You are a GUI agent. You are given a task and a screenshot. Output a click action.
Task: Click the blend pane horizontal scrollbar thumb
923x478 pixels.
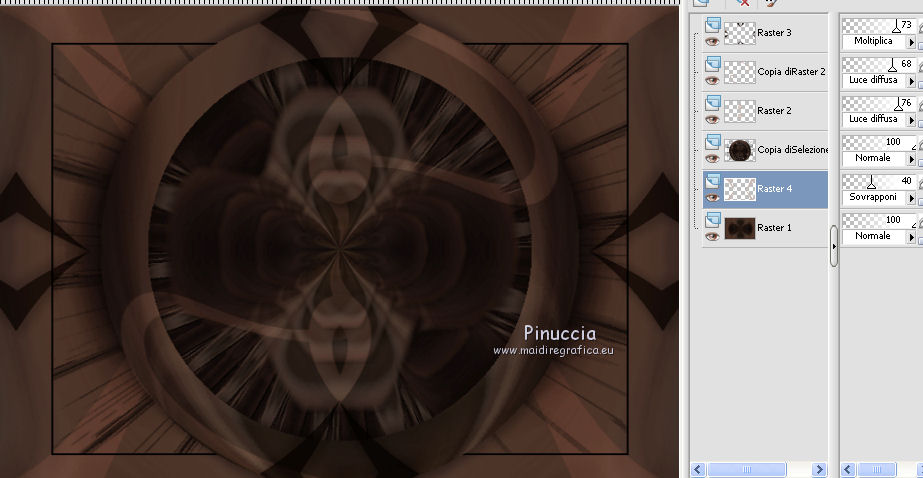tap(877, 469)
